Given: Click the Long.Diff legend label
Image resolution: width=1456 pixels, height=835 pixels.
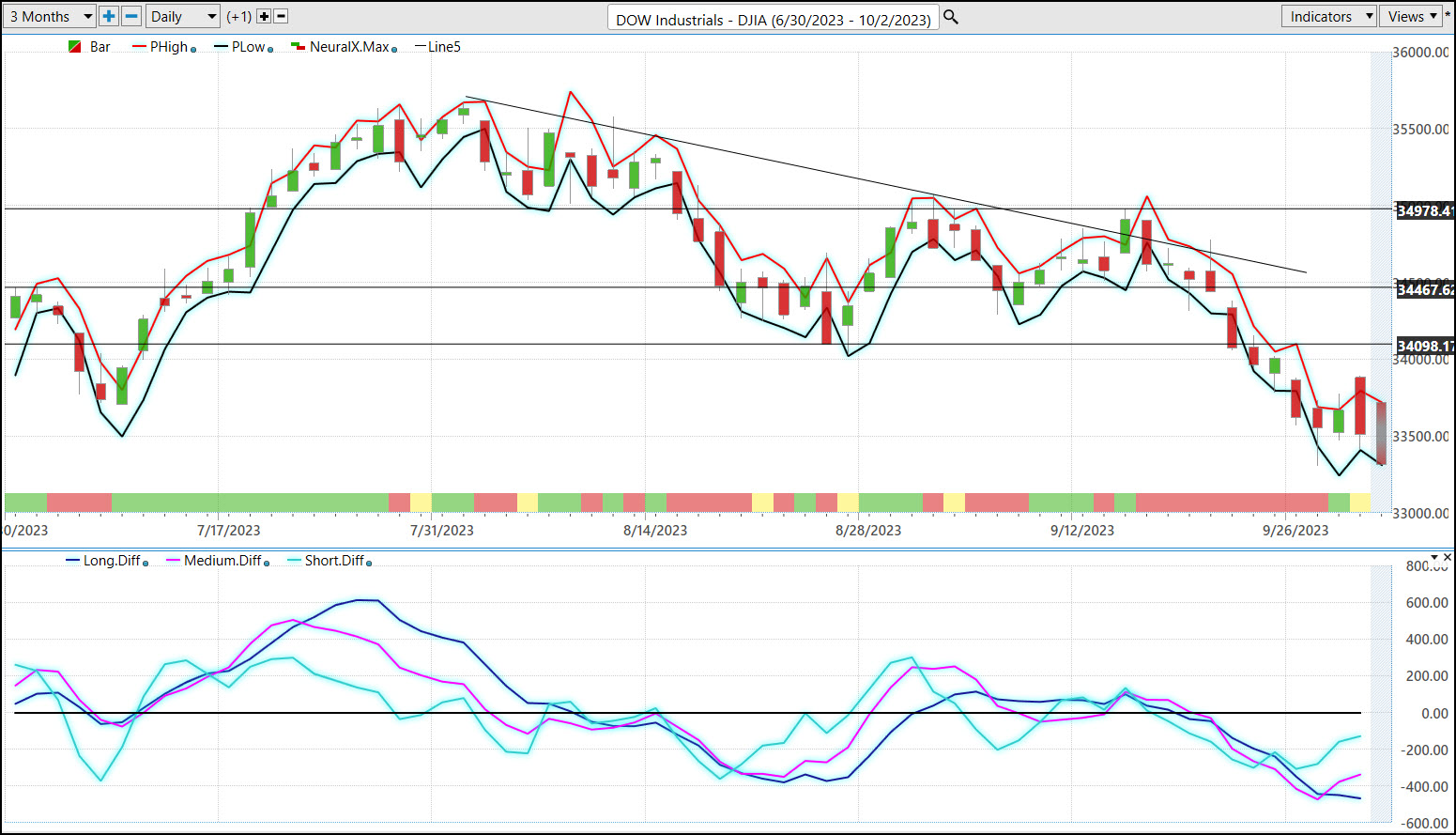Looking at the screenshot, I should point(112,561).
